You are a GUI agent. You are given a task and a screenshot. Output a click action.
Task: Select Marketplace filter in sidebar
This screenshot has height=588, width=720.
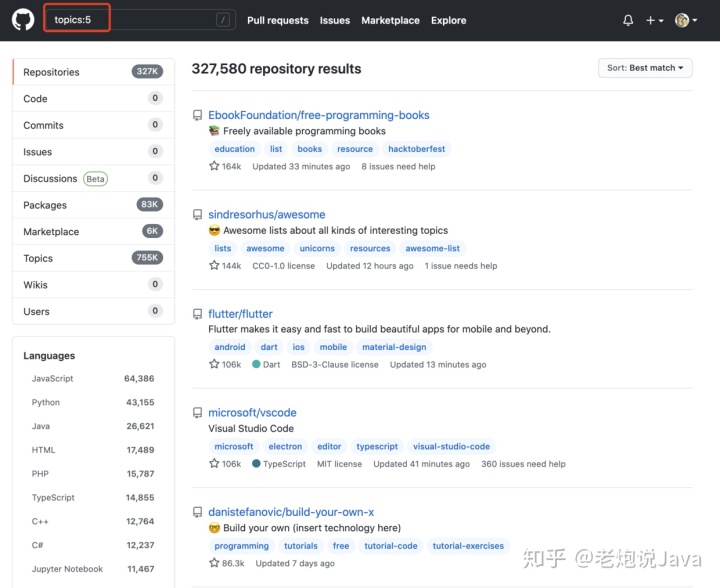tap(93, 231)
